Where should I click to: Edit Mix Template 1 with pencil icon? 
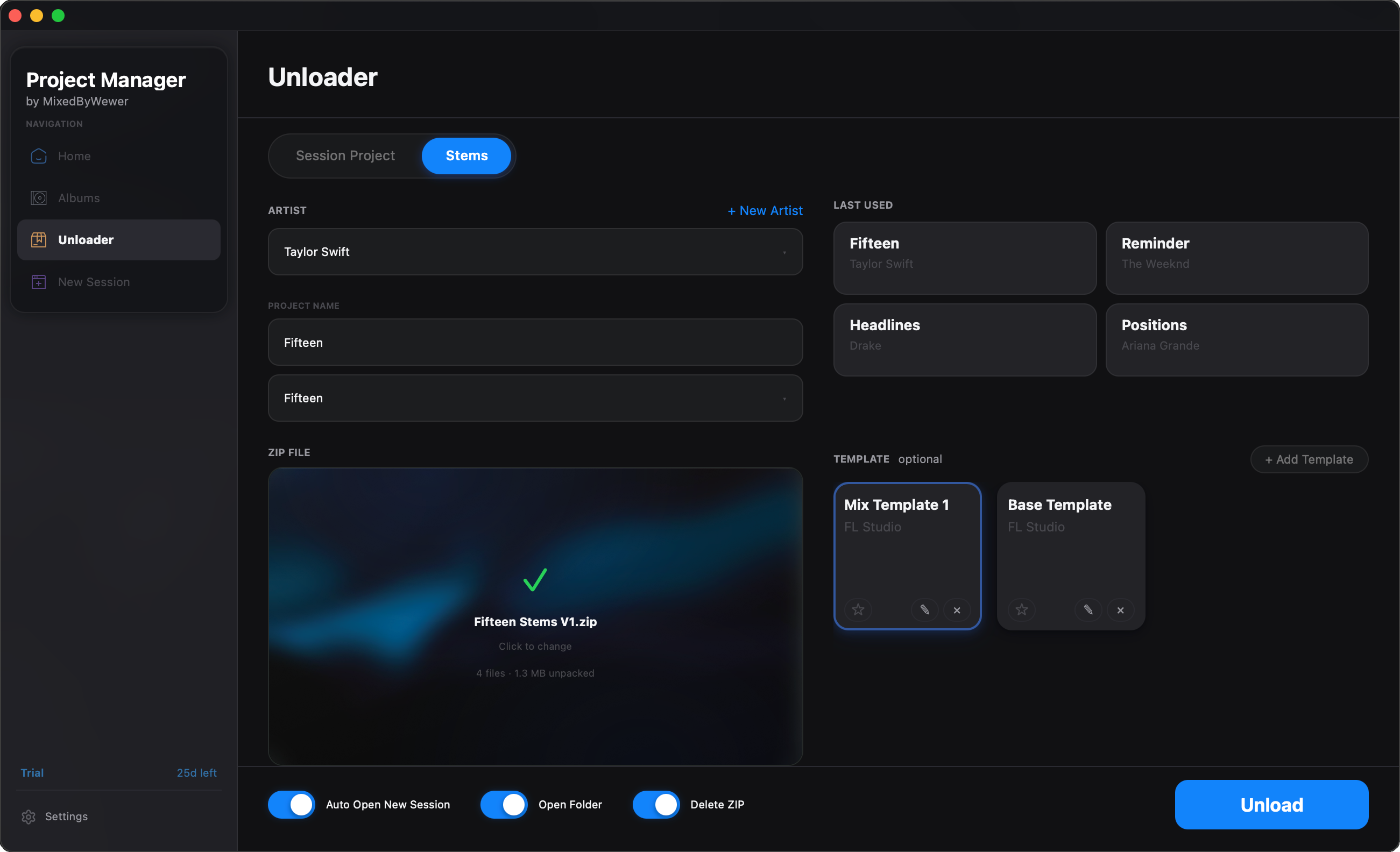tap(924, 609)
